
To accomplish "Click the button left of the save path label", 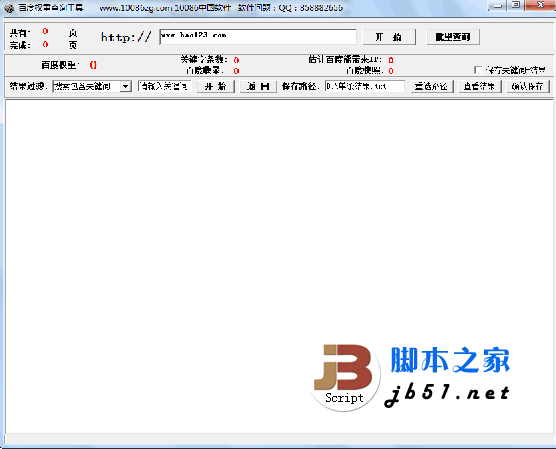I will coord(258,86).
